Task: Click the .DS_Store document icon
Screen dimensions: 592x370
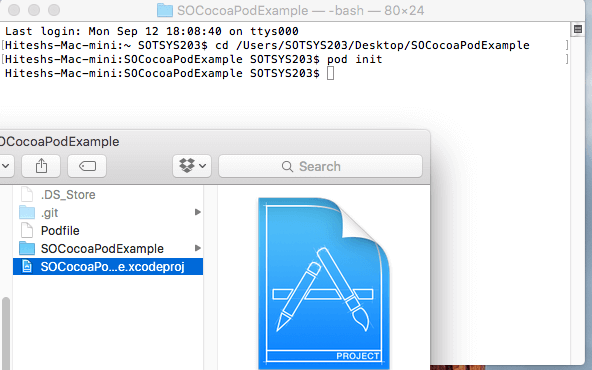Action: [x=27, y=194]
